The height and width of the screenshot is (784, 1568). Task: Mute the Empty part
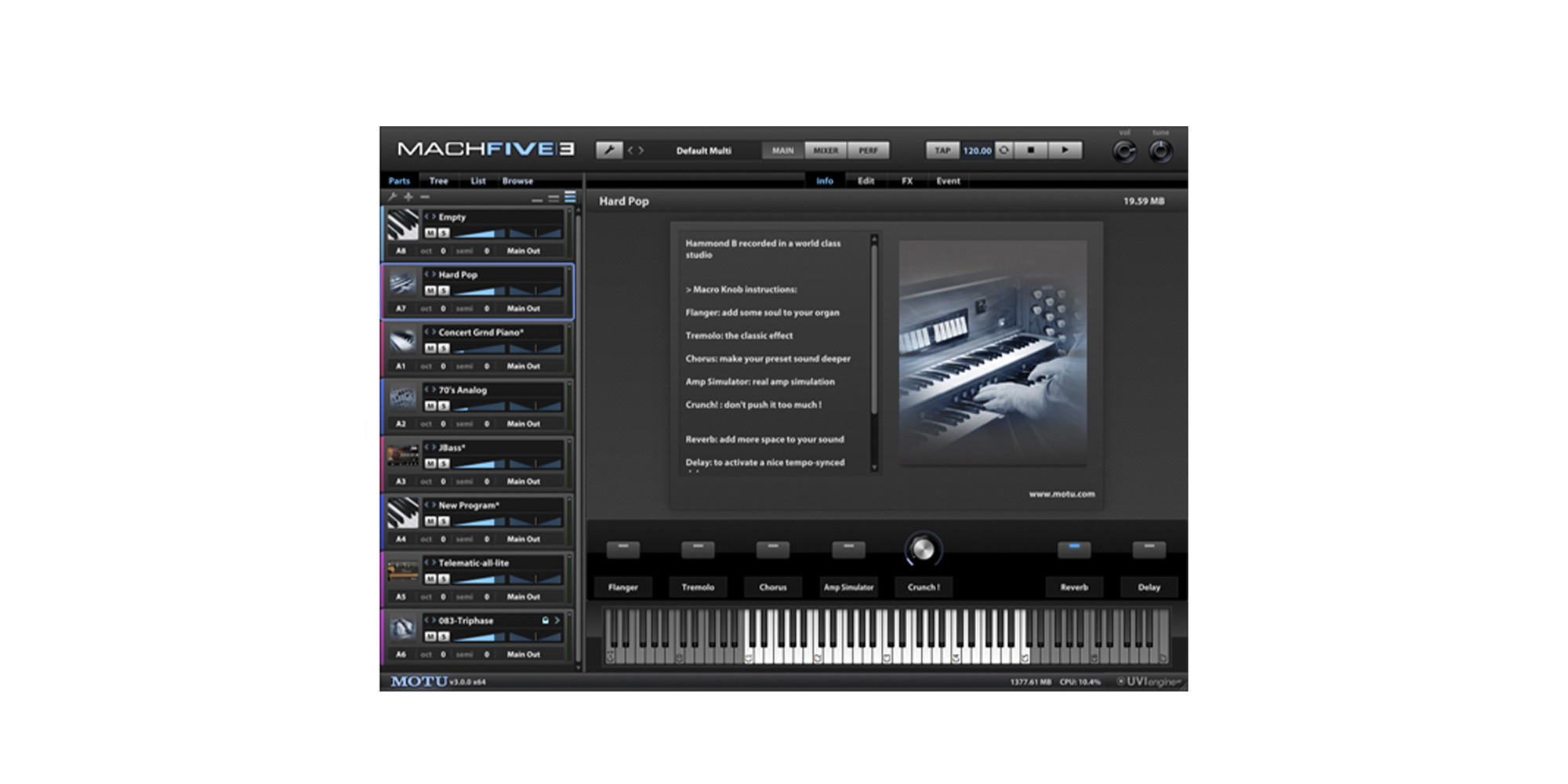click(430, 233)
